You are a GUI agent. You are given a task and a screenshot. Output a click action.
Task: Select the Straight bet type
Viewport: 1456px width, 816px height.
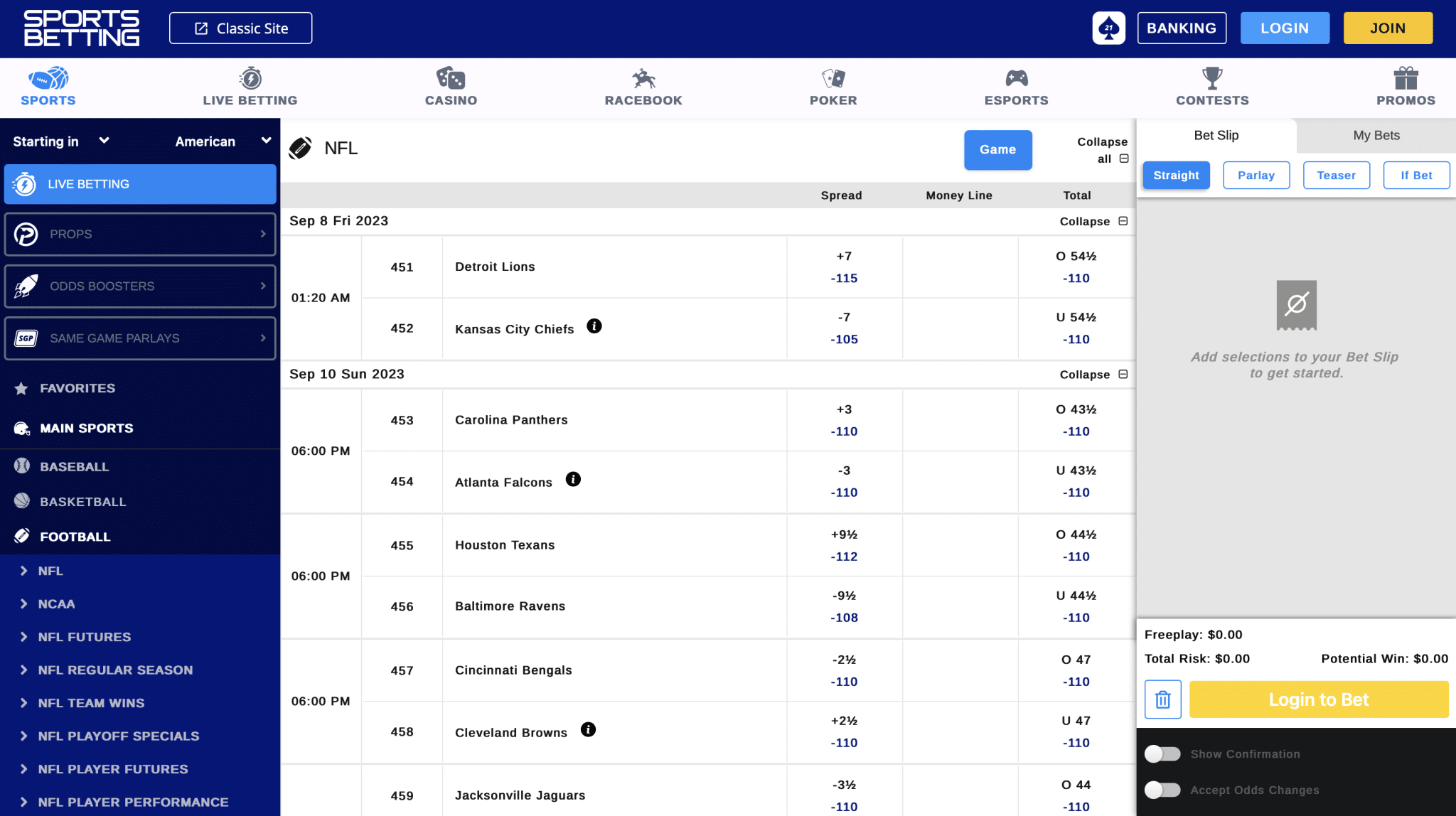pyautogui.click(x=1176, y=175)
